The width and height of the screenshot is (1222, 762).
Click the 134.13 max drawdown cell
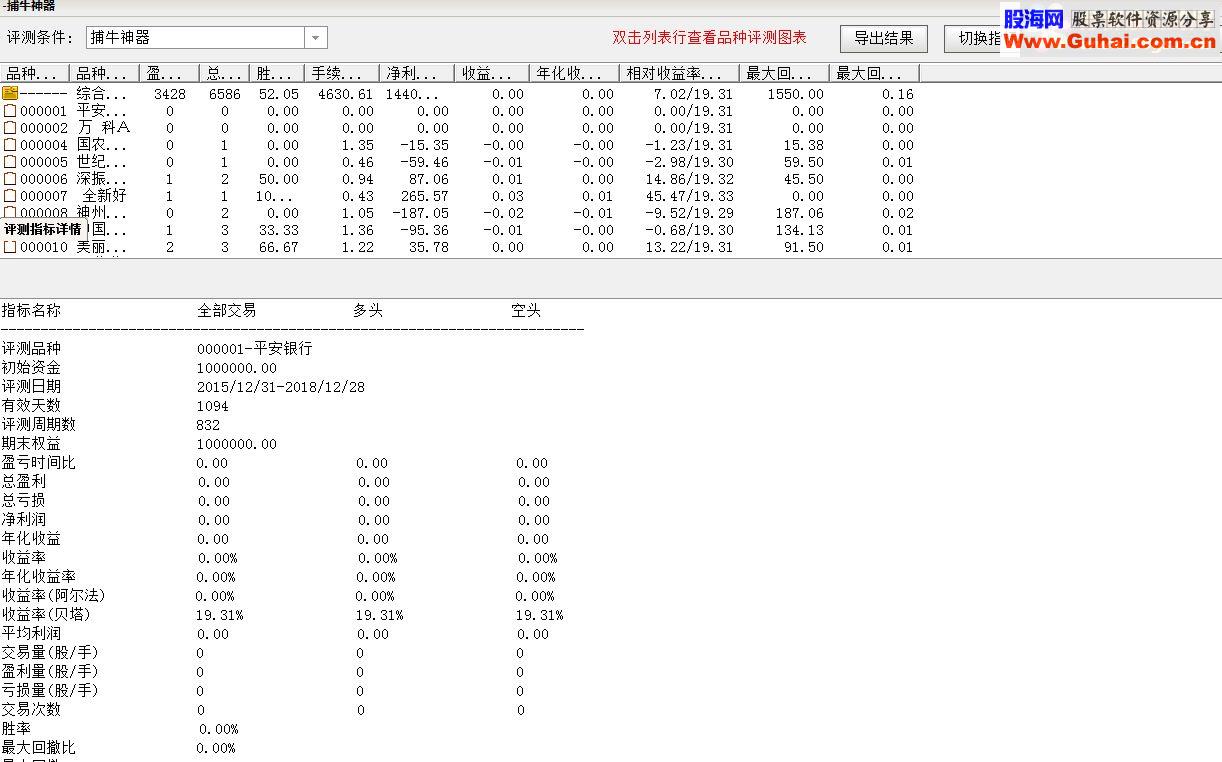[x=800, y=230]
